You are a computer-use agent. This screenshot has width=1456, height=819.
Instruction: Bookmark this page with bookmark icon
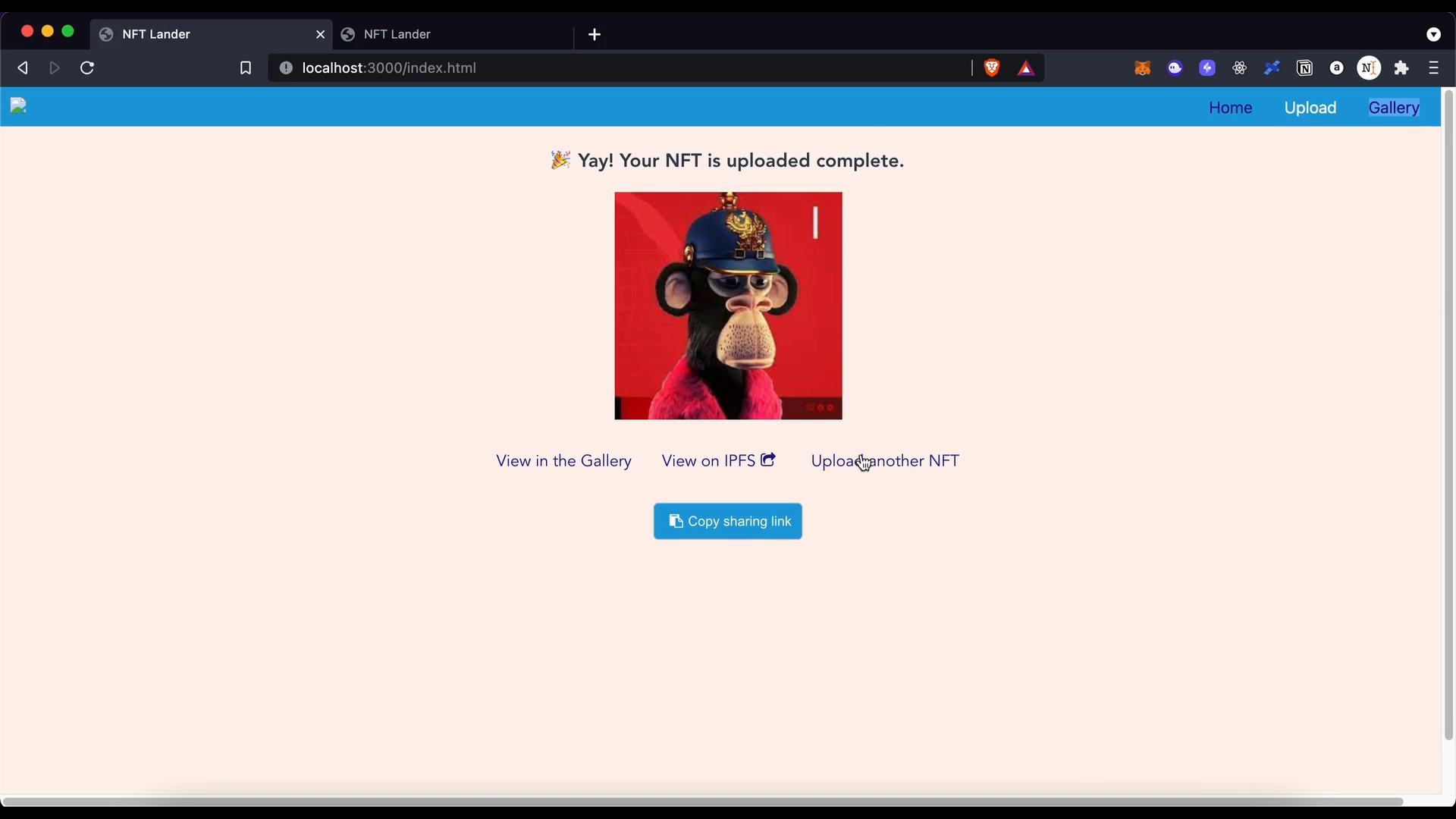(246, 68)
